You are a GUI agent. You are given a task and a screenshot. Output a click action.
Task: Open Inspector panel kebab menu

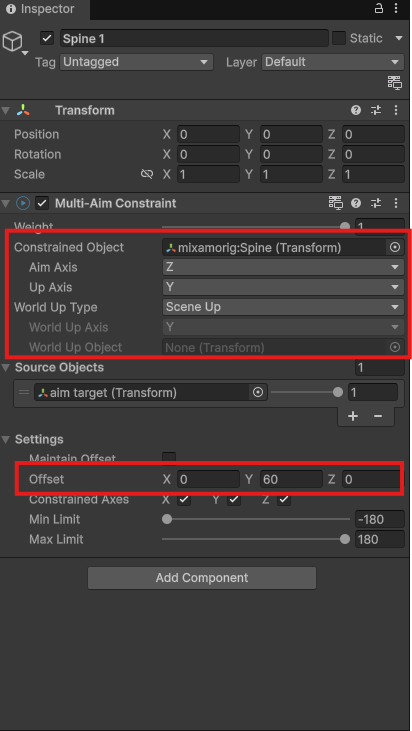pos(396,8)
